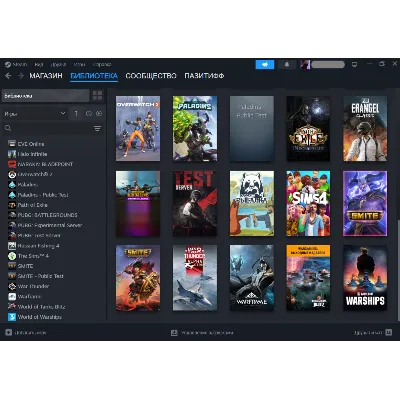Open the Справка (Help) menu
This screenshot has height=400, width=400.
[102, 64]
